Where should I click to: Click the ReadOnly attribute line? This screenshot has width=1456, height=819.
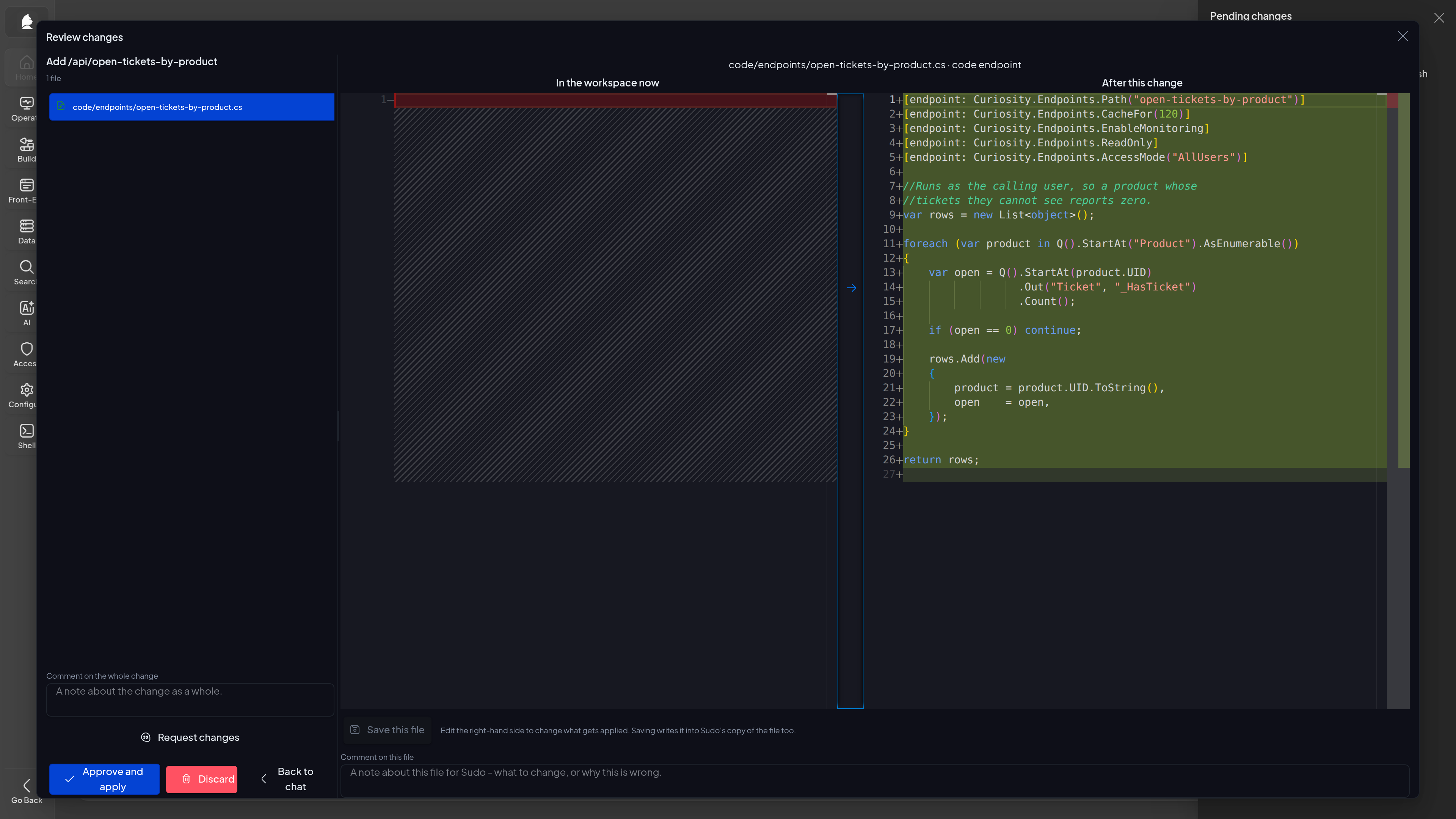pos(1031,143)
